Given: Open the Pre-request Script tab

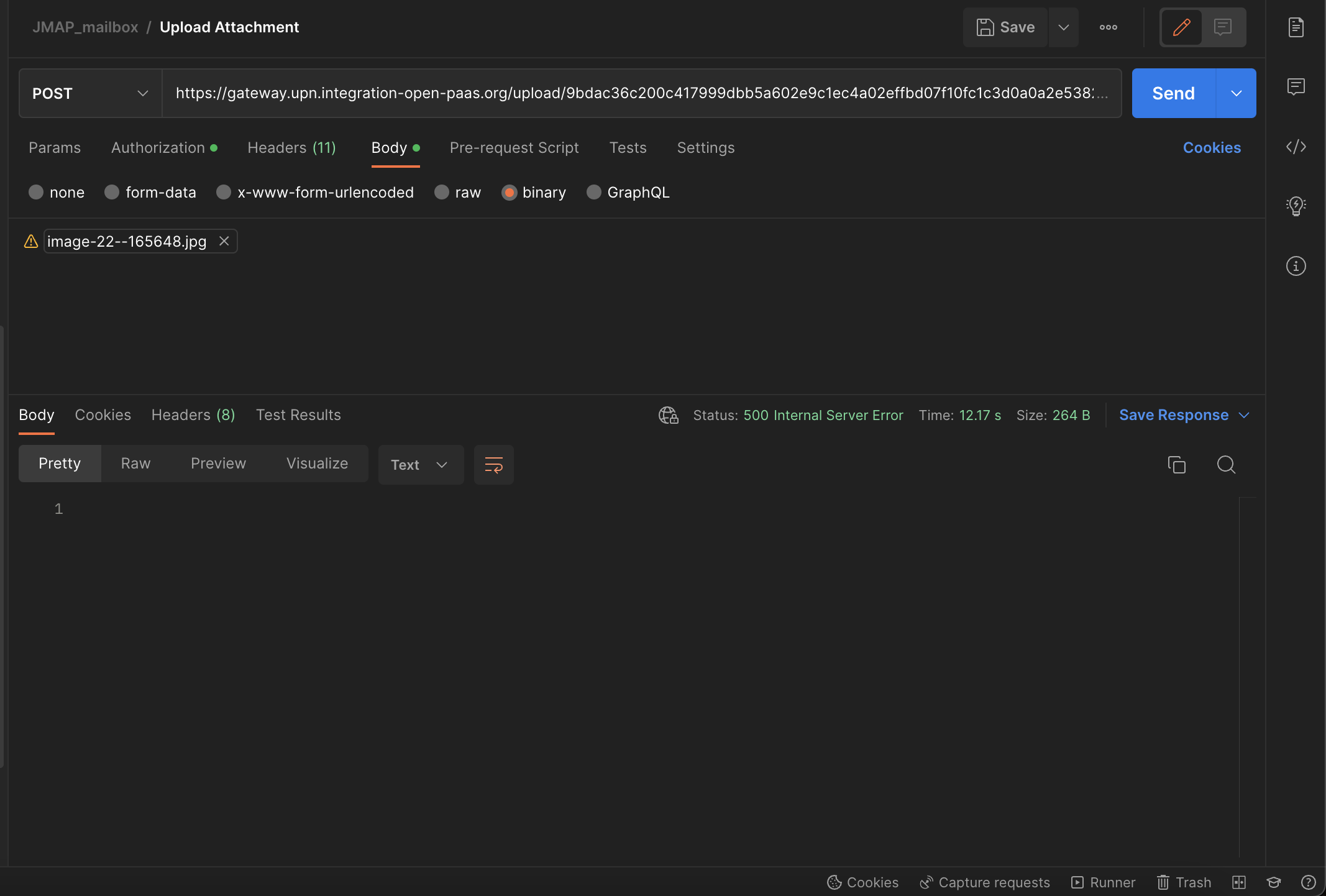Looking at the screenshot, I should coord(514,147).
